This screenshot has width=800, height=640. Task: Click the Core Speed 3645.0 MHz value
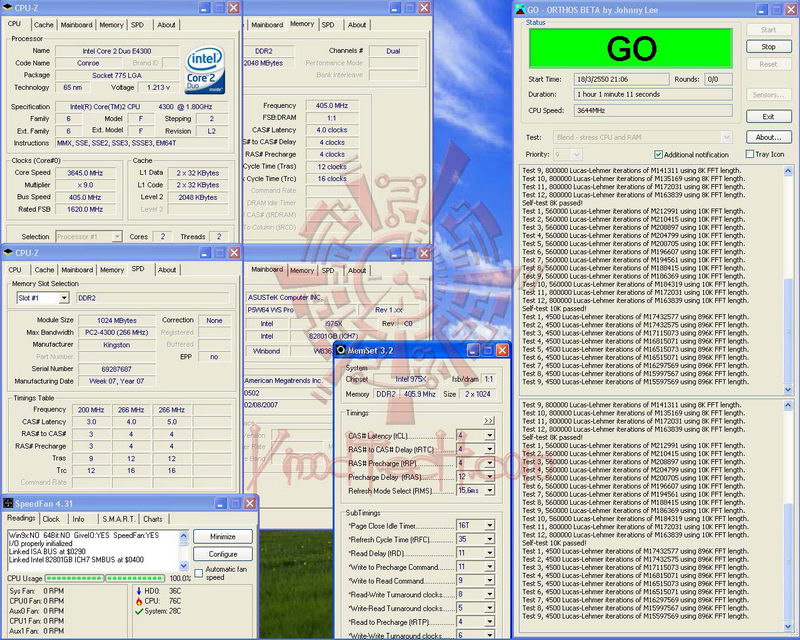85,173
